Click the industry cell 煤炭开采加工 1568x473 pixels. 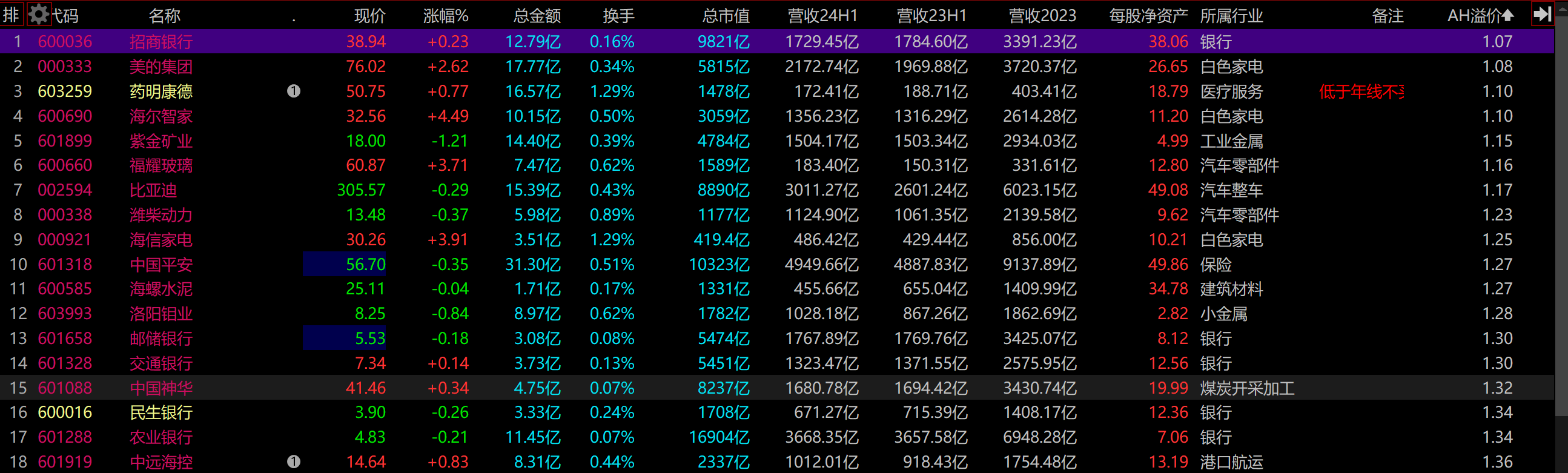(x=1246, y=388)
